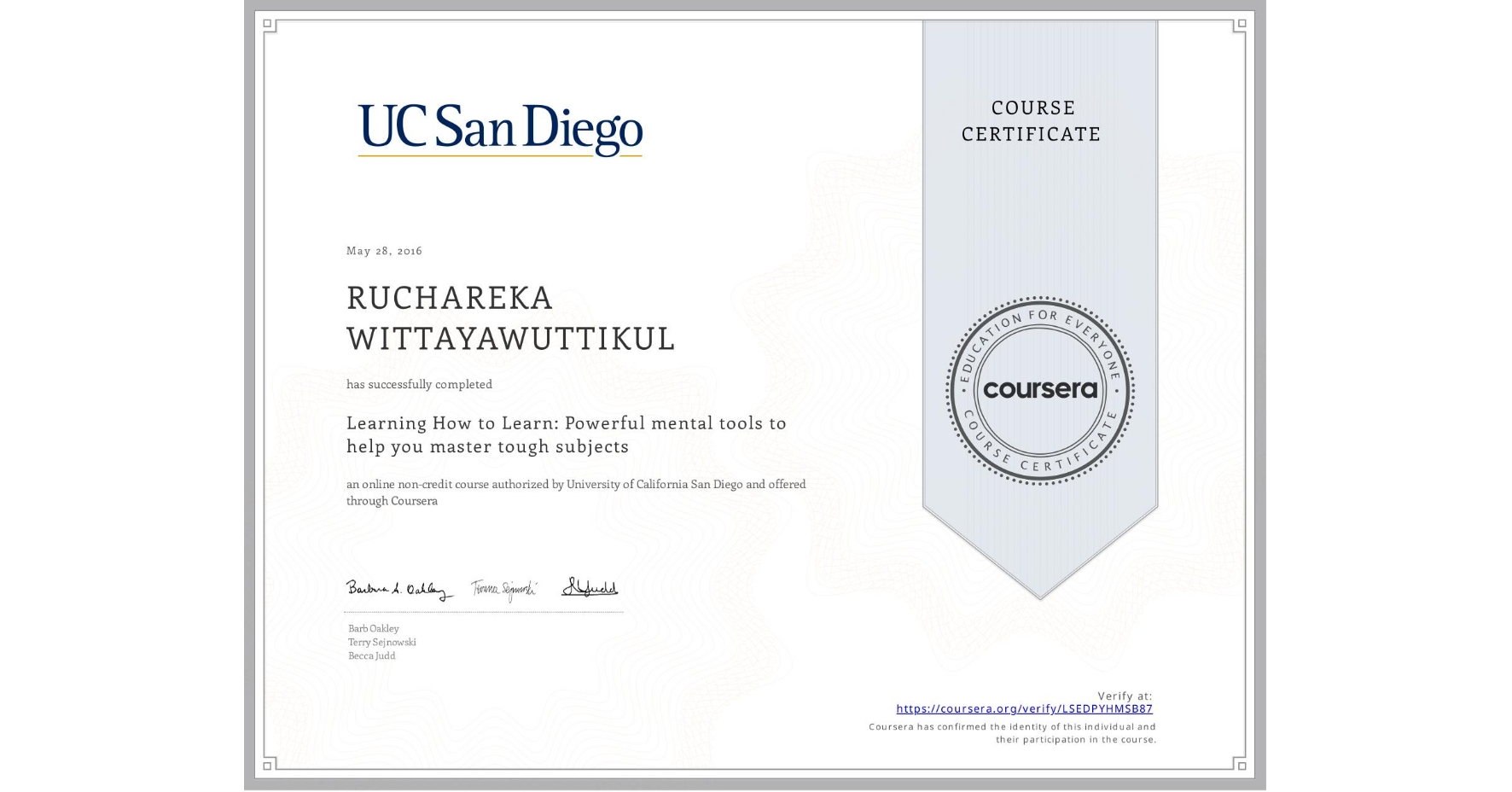Click the has successfully completed label
The width and height of the screenshot is (1512, 792).
click(419, 384)
